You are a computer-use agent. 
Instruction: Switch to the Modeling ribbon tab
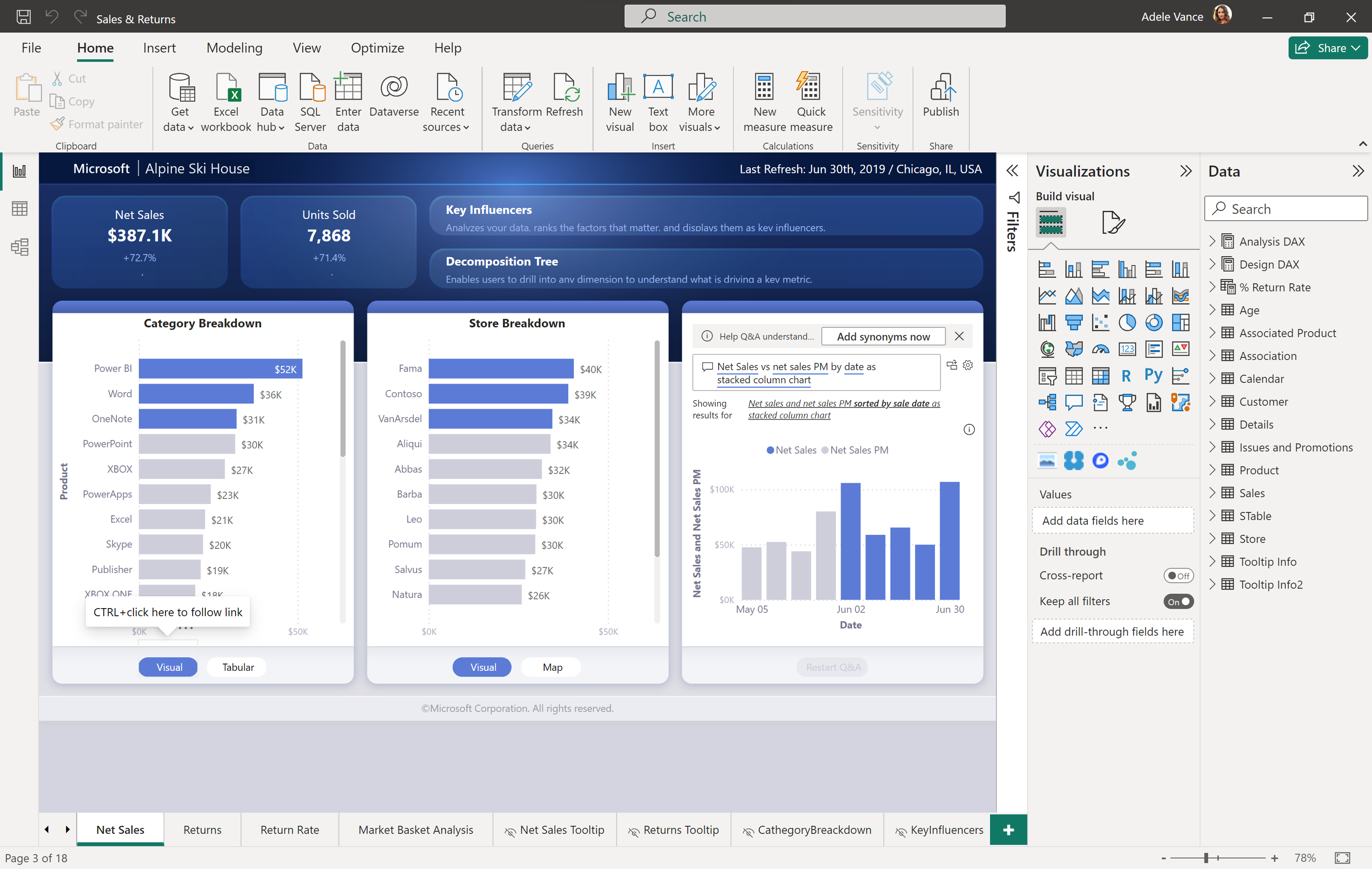coord(234,48)
